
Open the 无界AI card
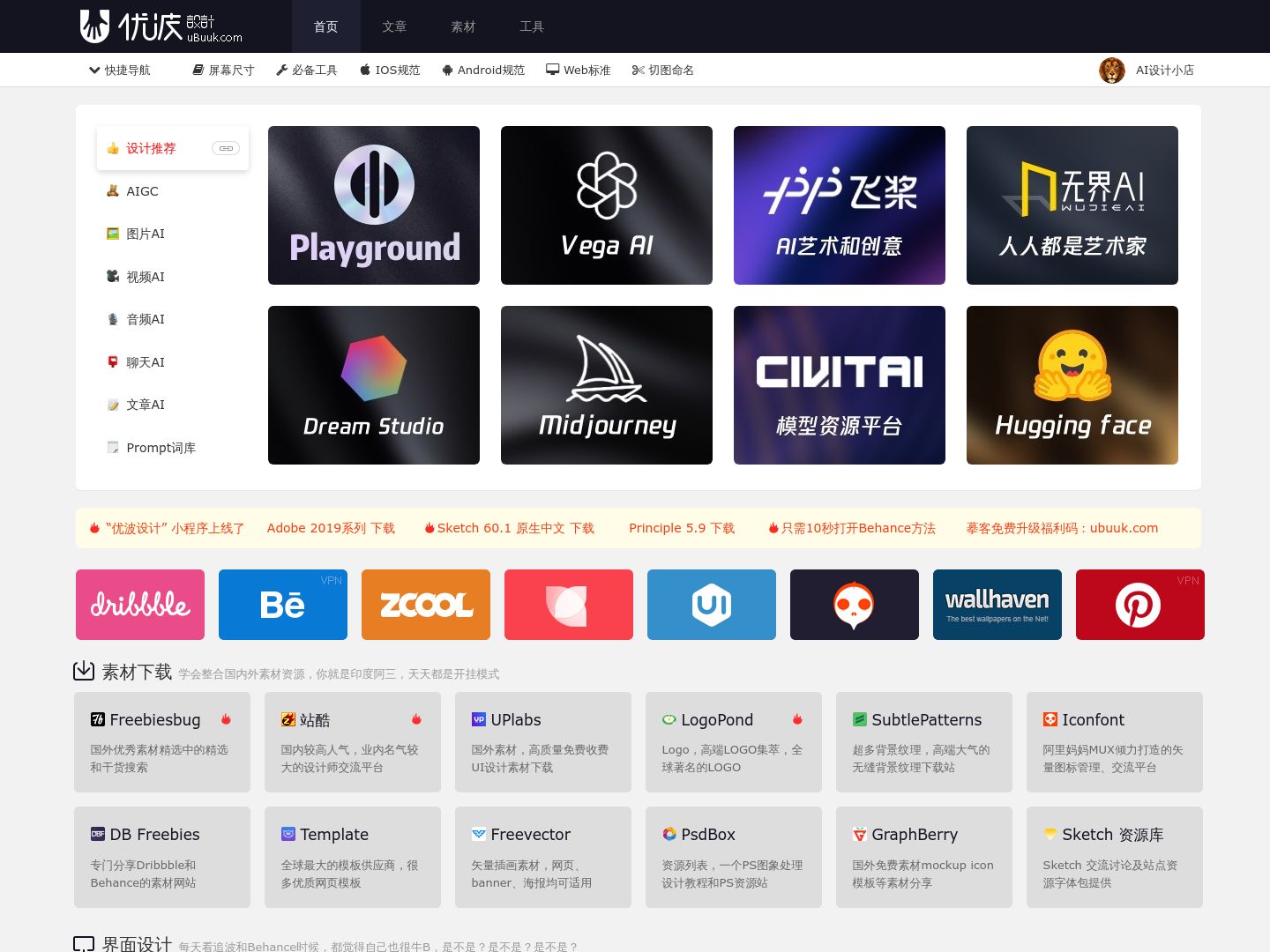1072,205
